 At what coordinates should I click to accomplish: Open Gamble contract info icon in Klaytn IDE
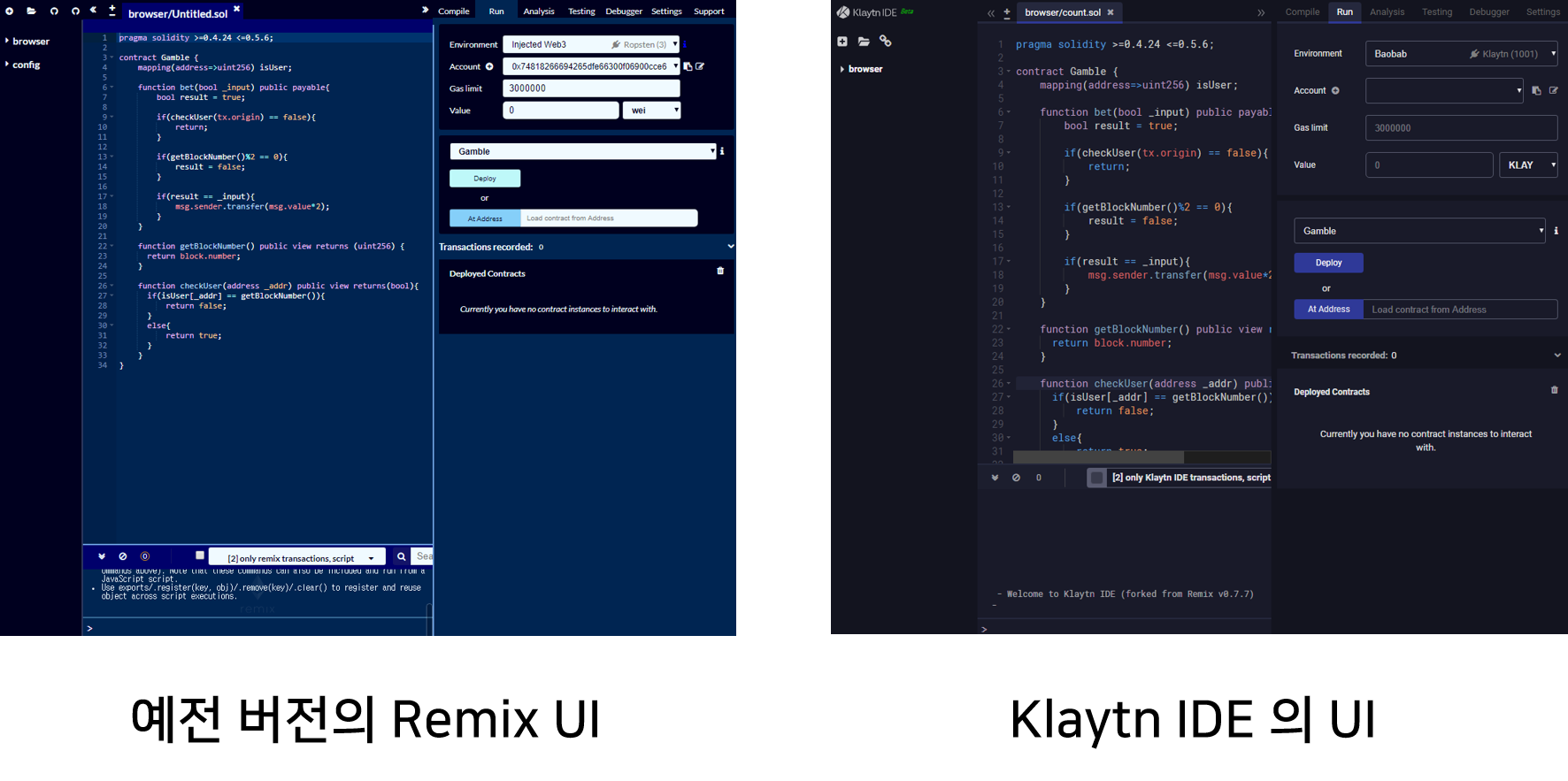1556,231
